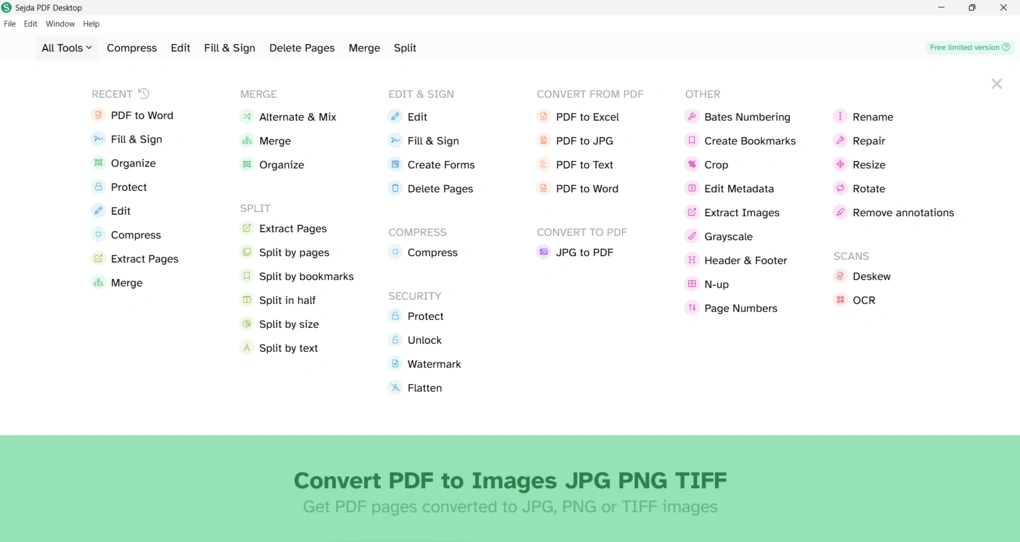The width and height of the screenshot is (1020, 542).
Task: Open the Protect link under Security
Action: (425, 316)
